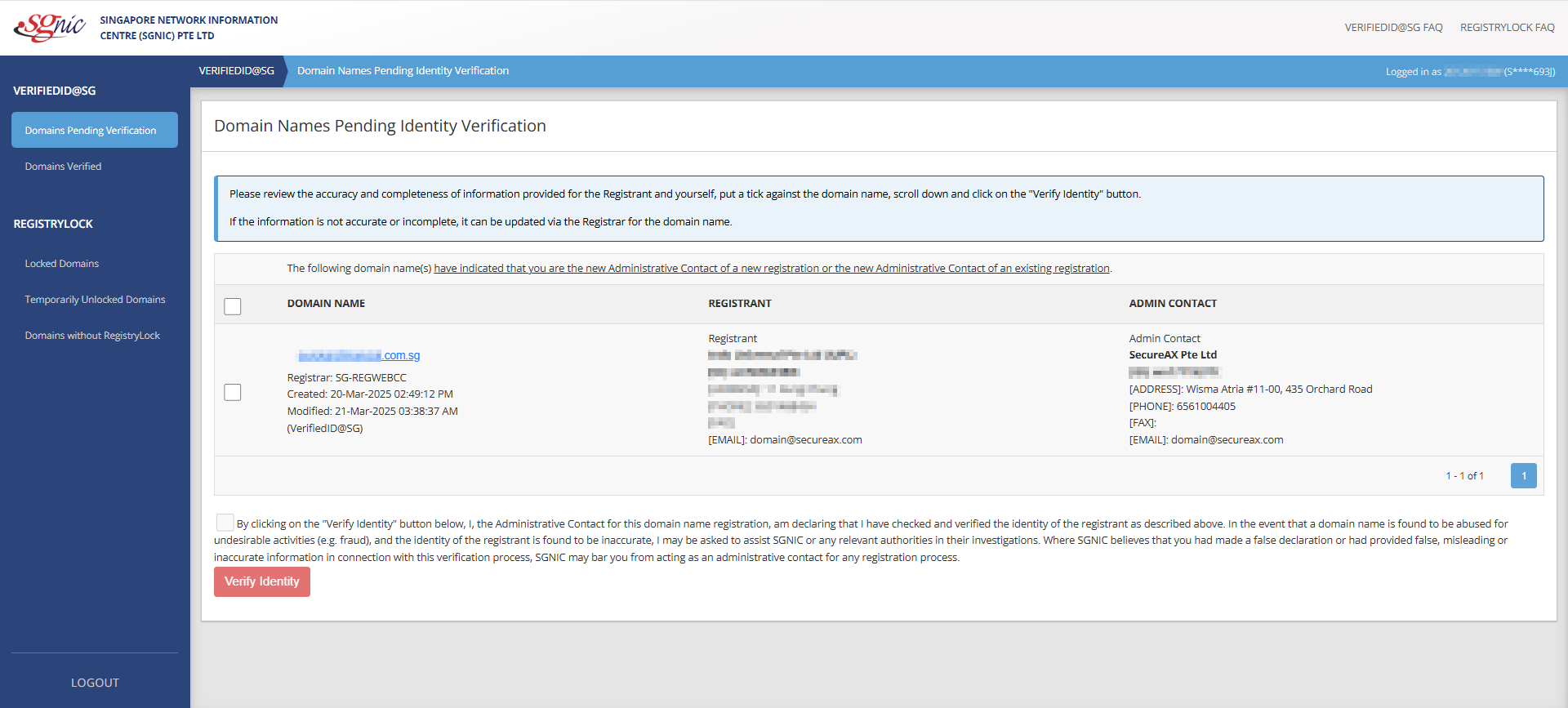Select Domains Pending Verification in sidebar
This screenshot has height=708, width=1568.
tap(91, 131)
